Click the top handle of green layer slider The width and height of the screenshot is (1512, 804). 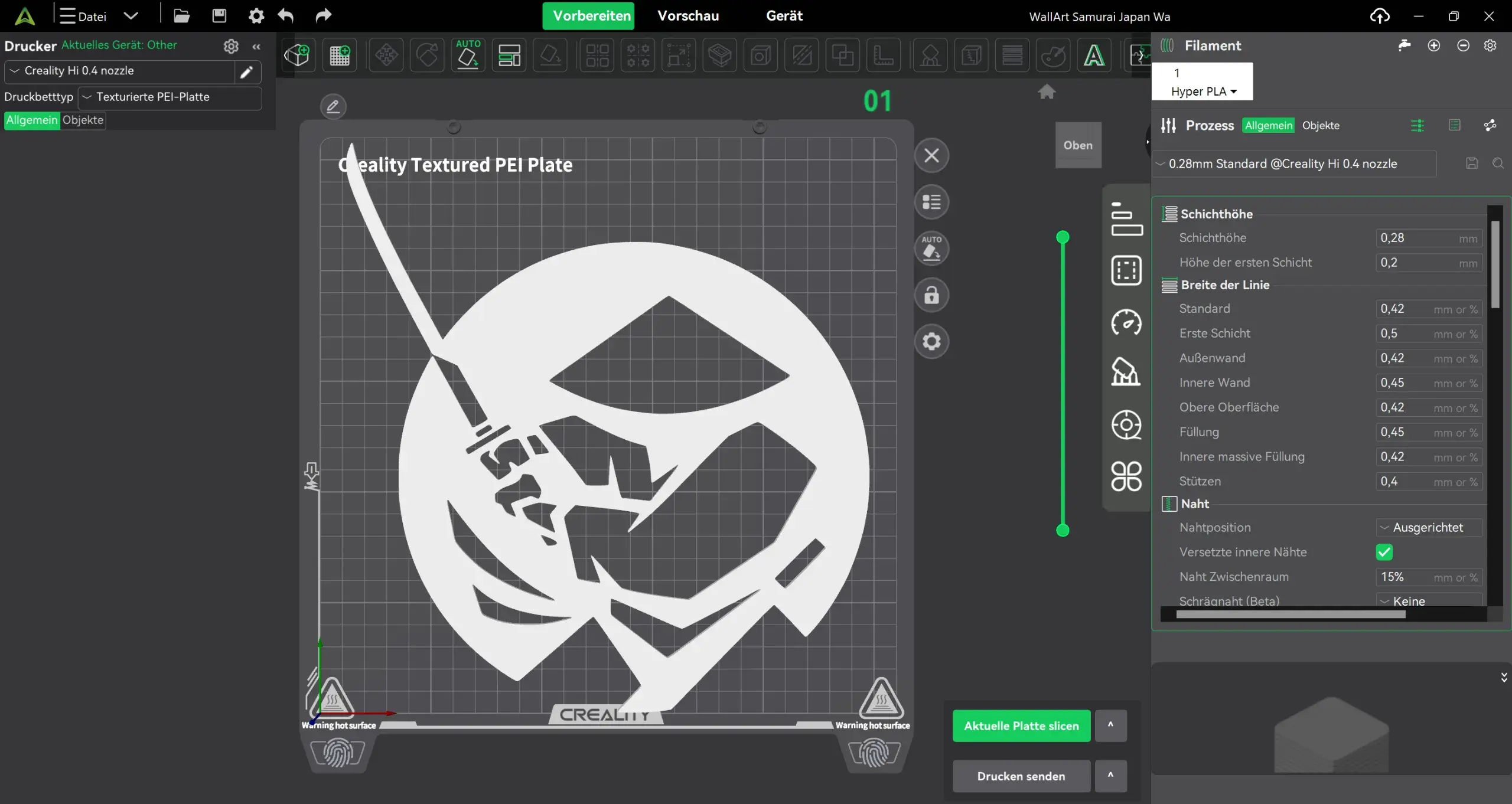pyautogui.click(x=1063, y=237)
